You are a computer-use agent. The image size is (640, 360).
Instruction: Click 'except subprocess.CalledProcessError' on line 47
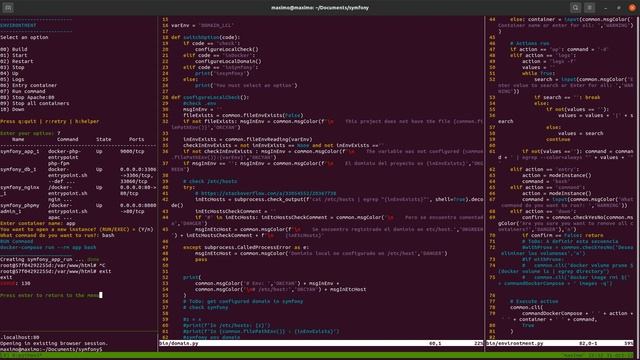coord(246,247)
